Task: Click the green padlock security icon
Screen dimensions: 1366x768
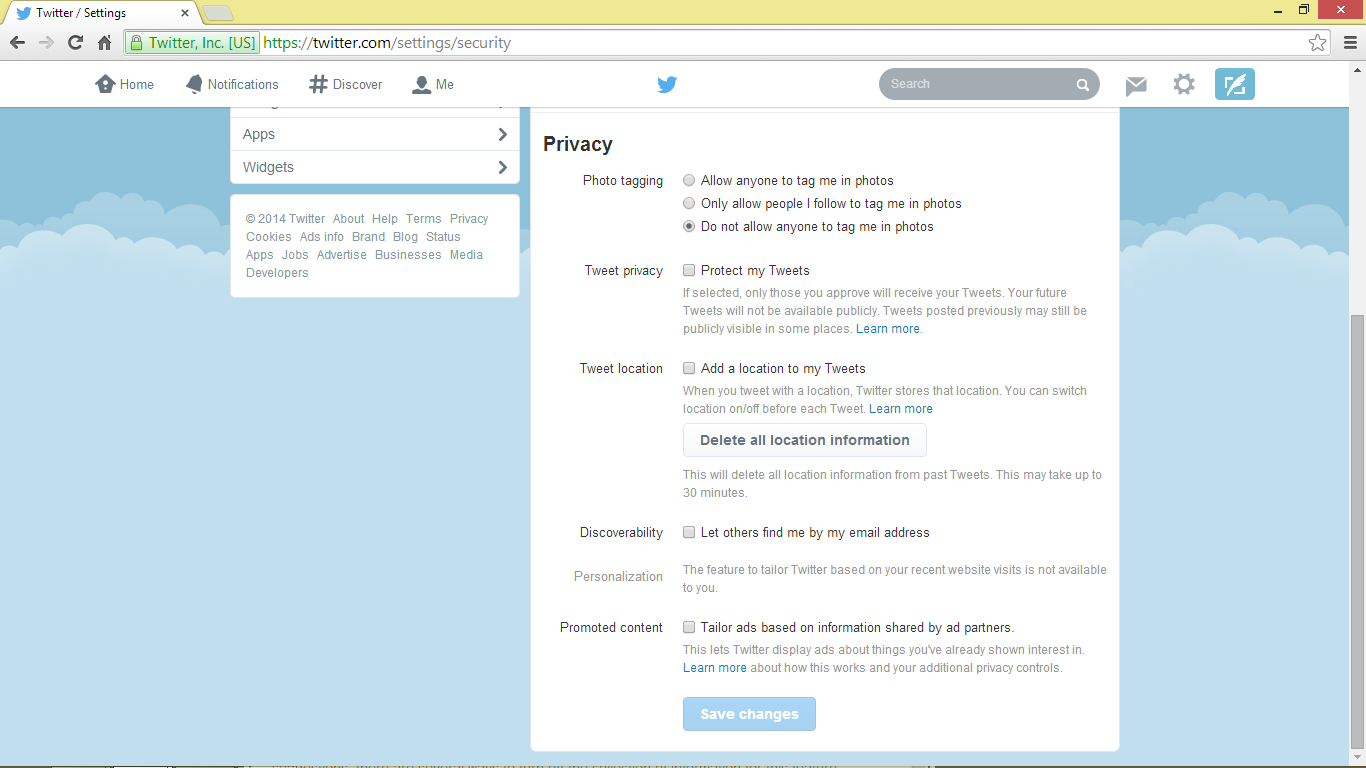Action: 136,43
